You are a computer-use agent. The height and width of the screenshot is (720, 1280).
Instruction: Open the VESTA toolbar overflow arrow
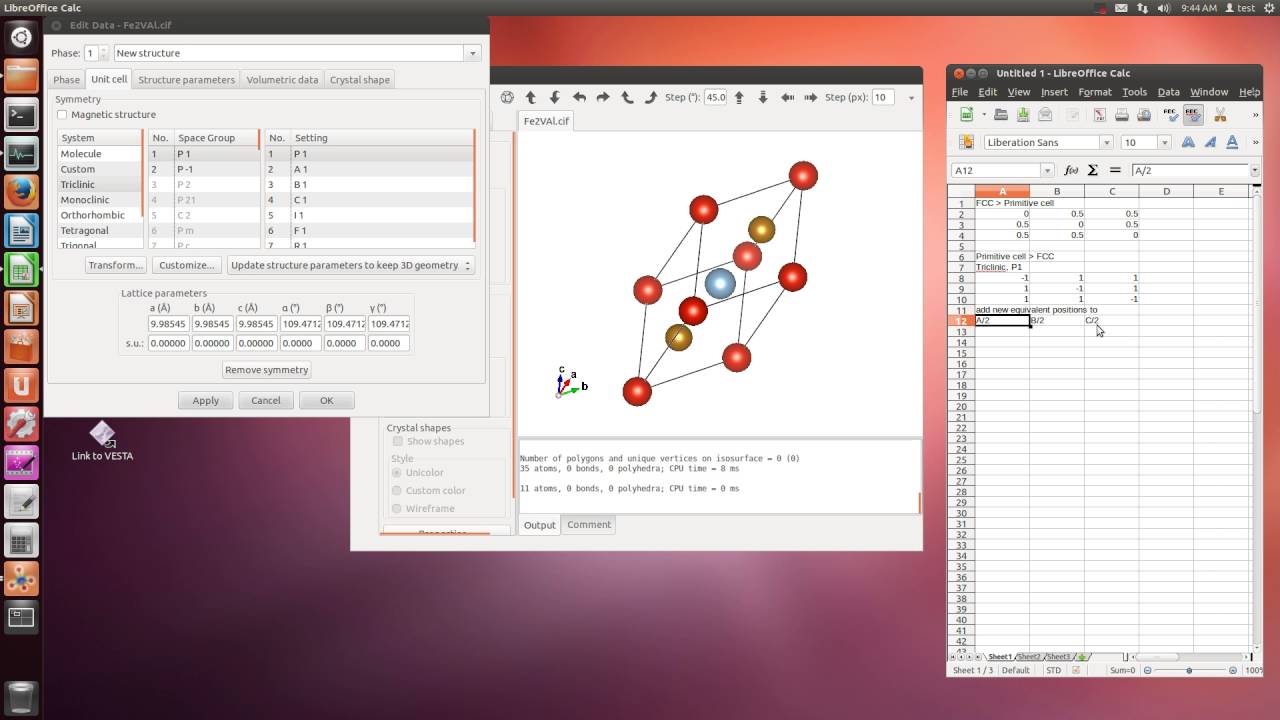tap(911, 97)
